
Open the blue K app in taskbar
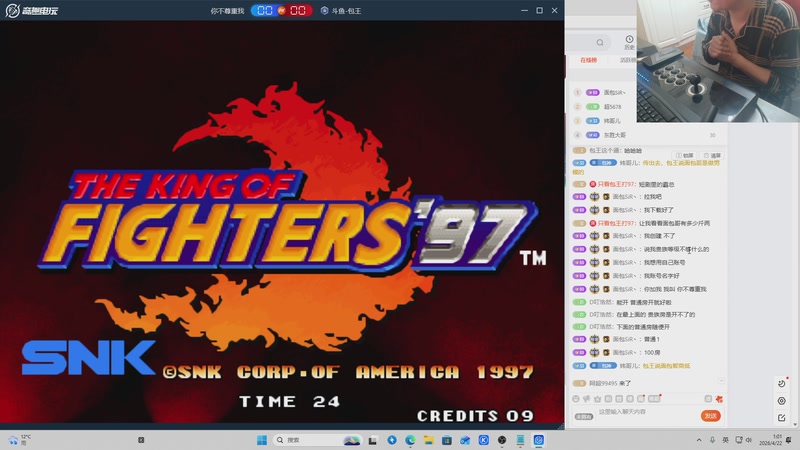coord(484,440)
